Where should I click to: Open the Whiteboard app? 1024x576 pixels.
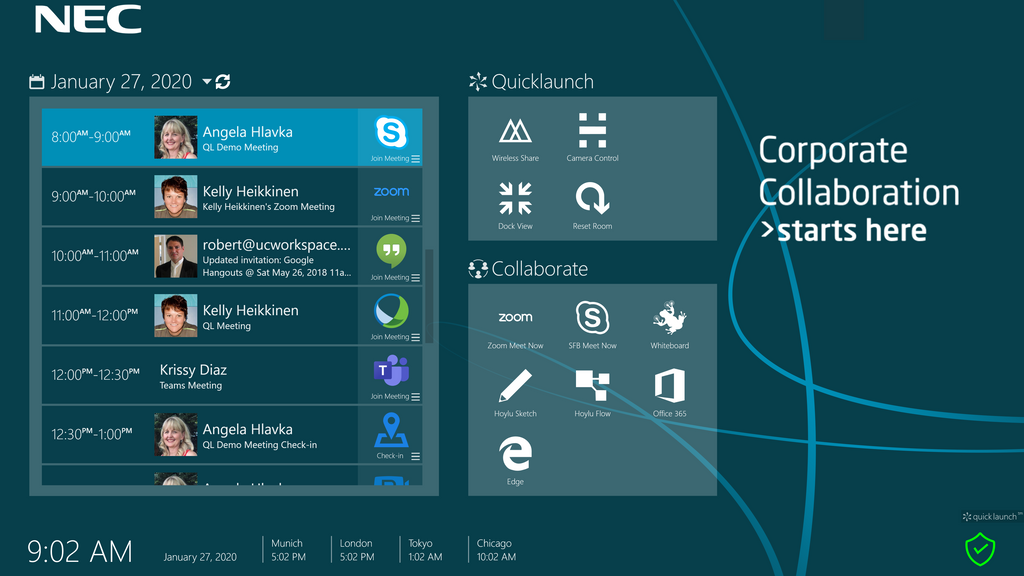pyautogui.click(x=669, y=325)
